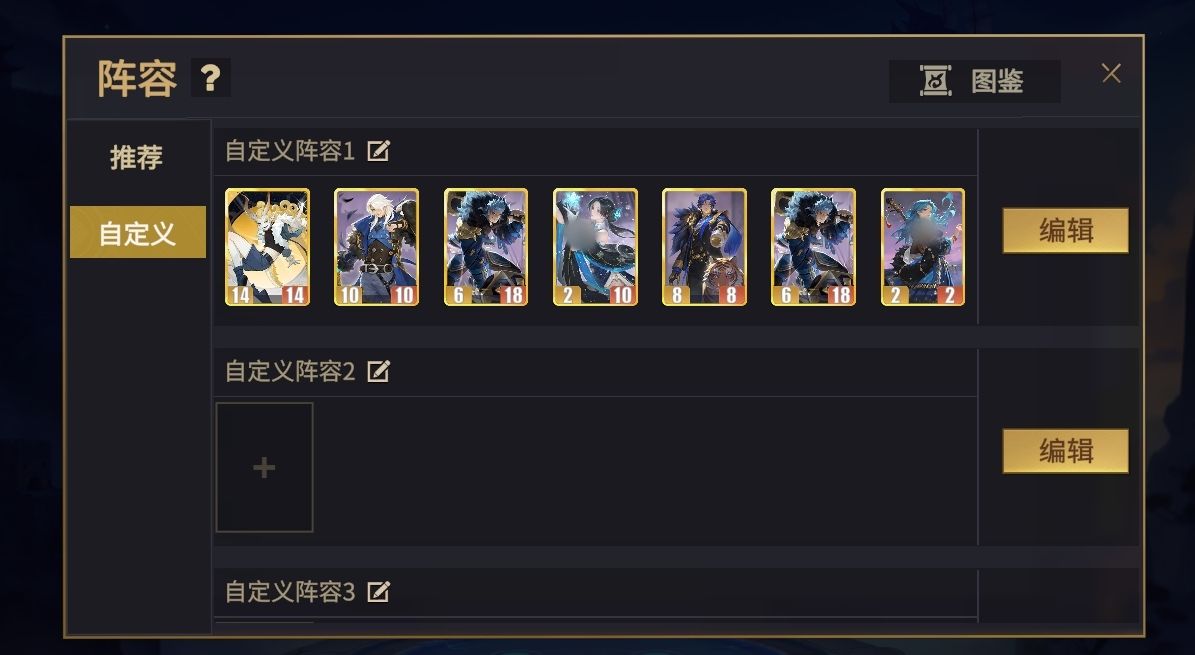The width and height of the screenshot is (1195, 655).
Task: Click the 自定义阵容1 lineup title
Action: (x=290, y=151)
